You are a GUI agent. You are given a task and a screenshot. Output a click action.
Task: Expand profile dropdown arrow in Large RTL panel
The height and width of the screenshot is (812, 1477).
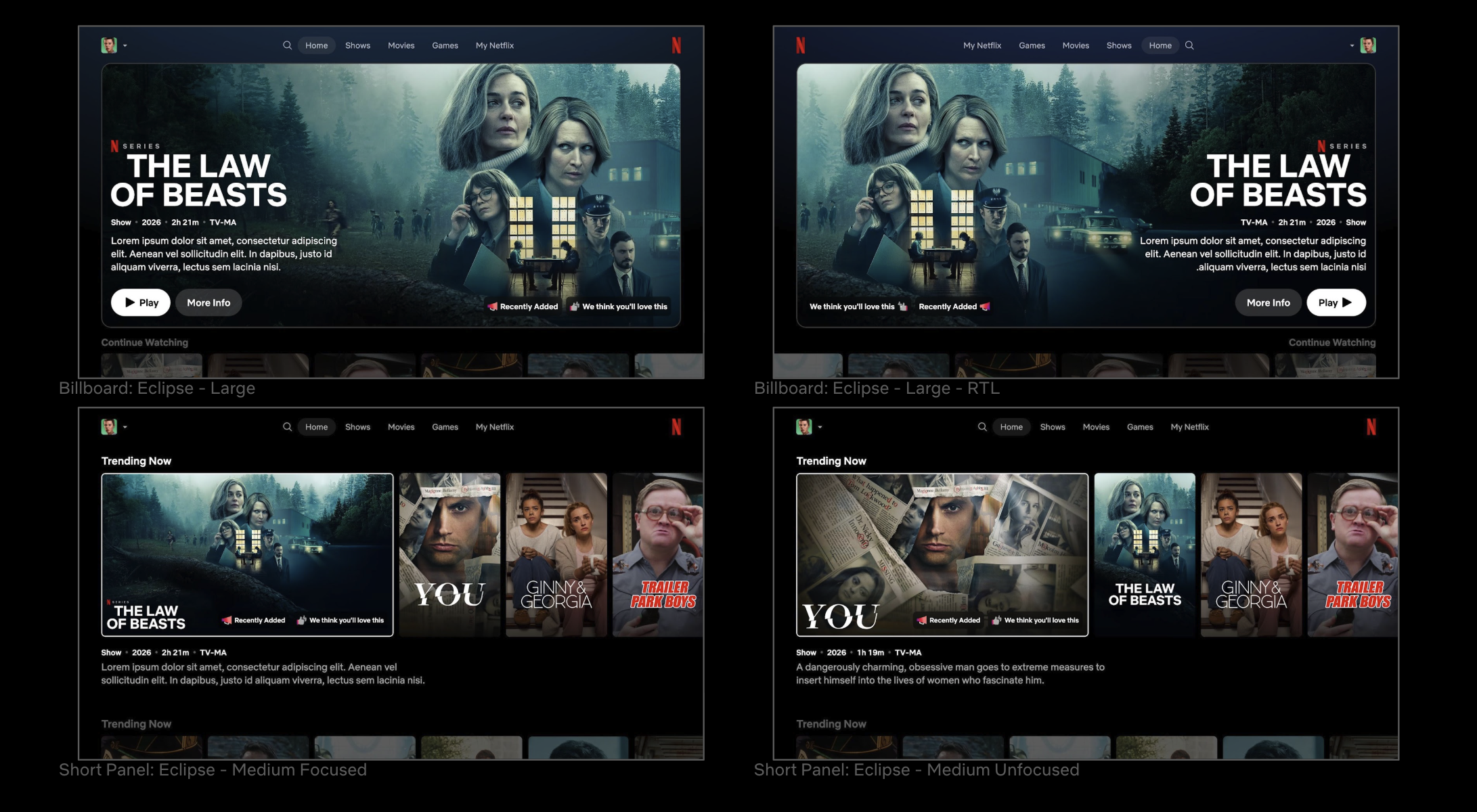pos(1352,46)
